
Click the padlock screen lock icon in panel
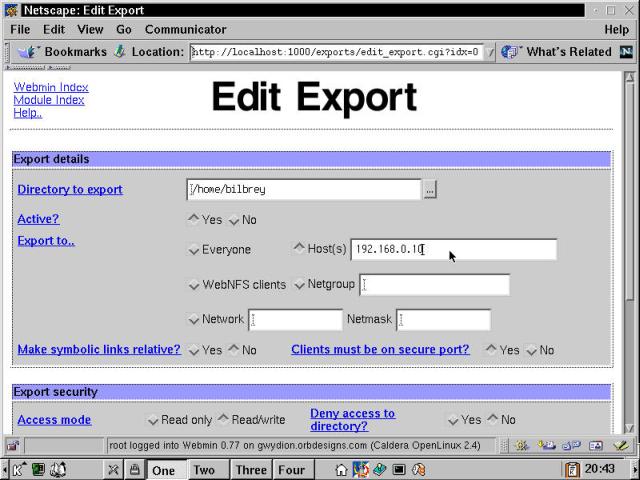133,469
